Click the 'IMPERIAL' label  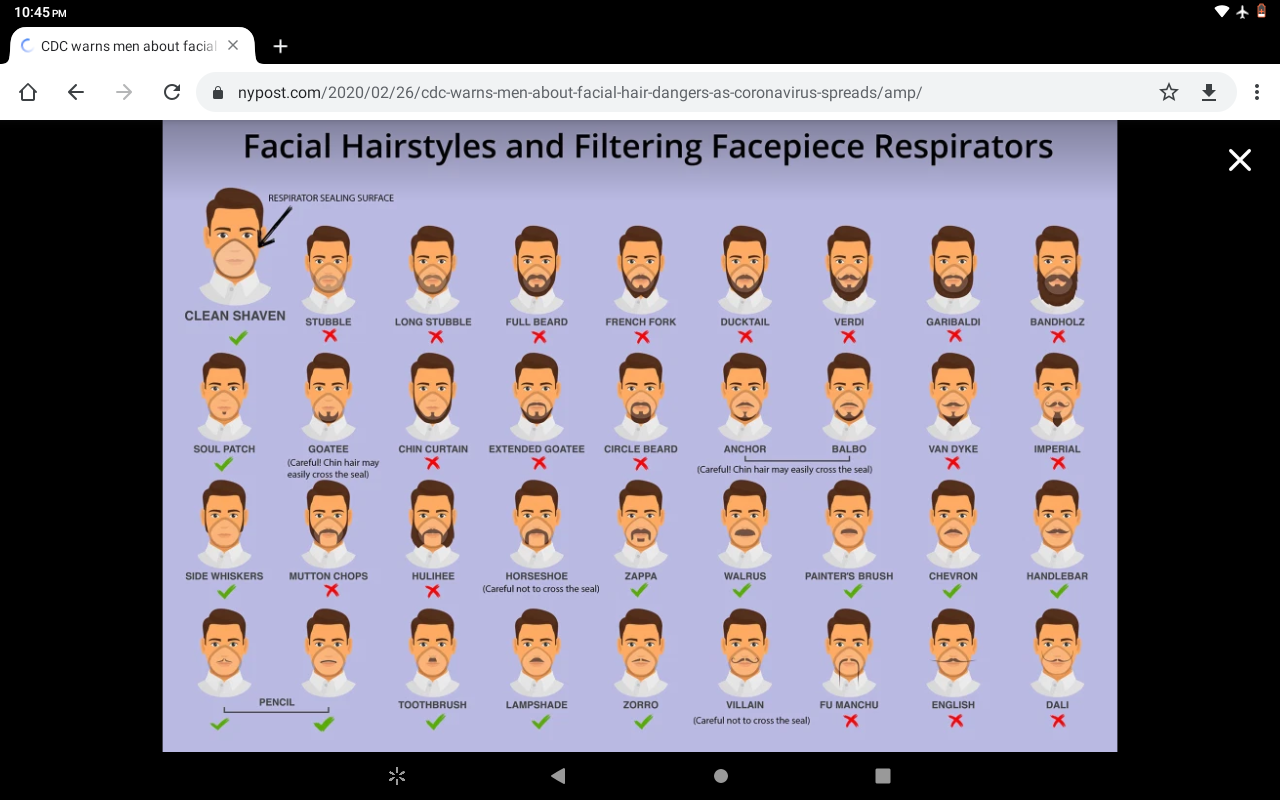click(1057, 449)
